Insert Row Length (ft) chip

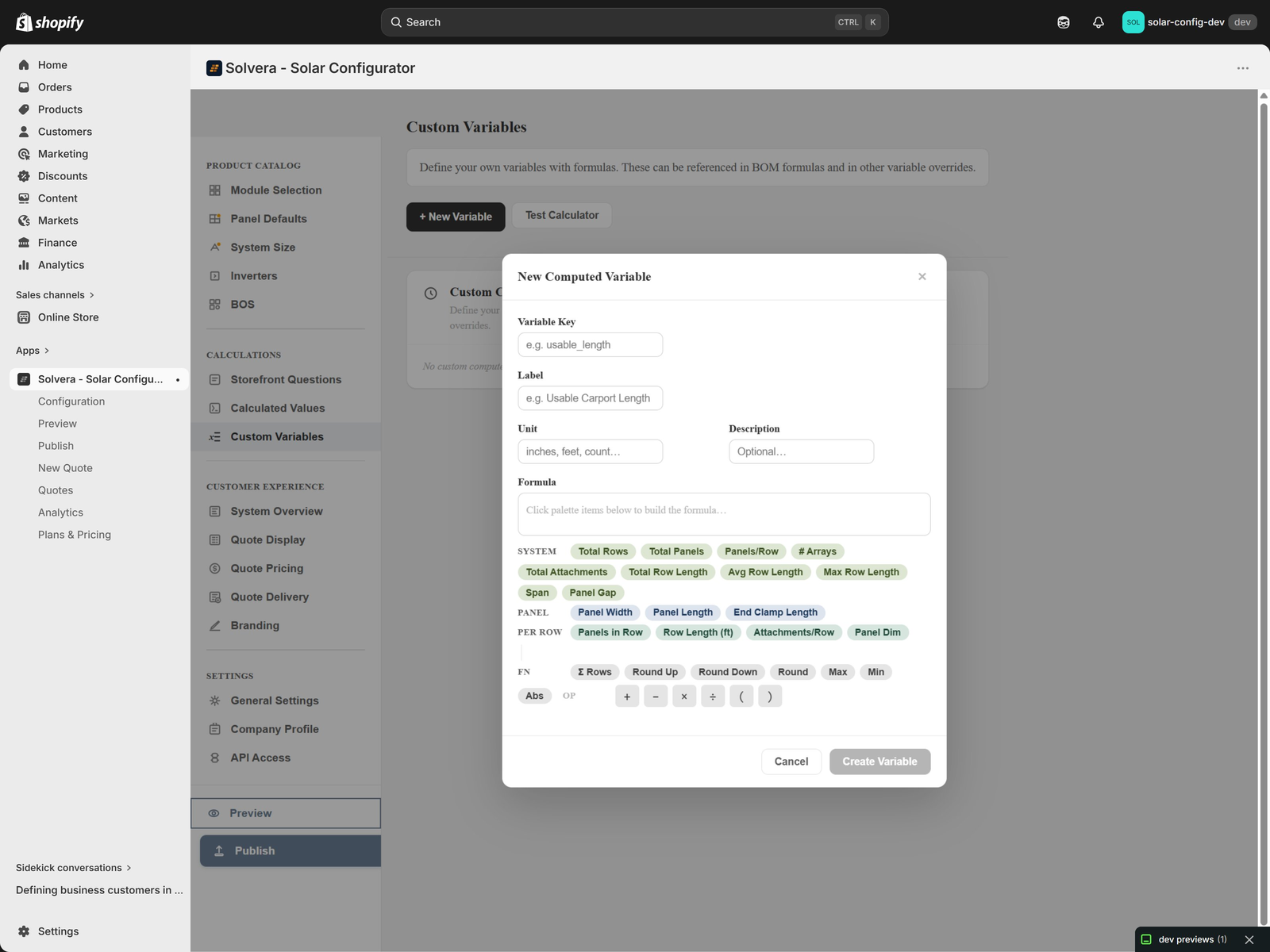tap(698, 632)
